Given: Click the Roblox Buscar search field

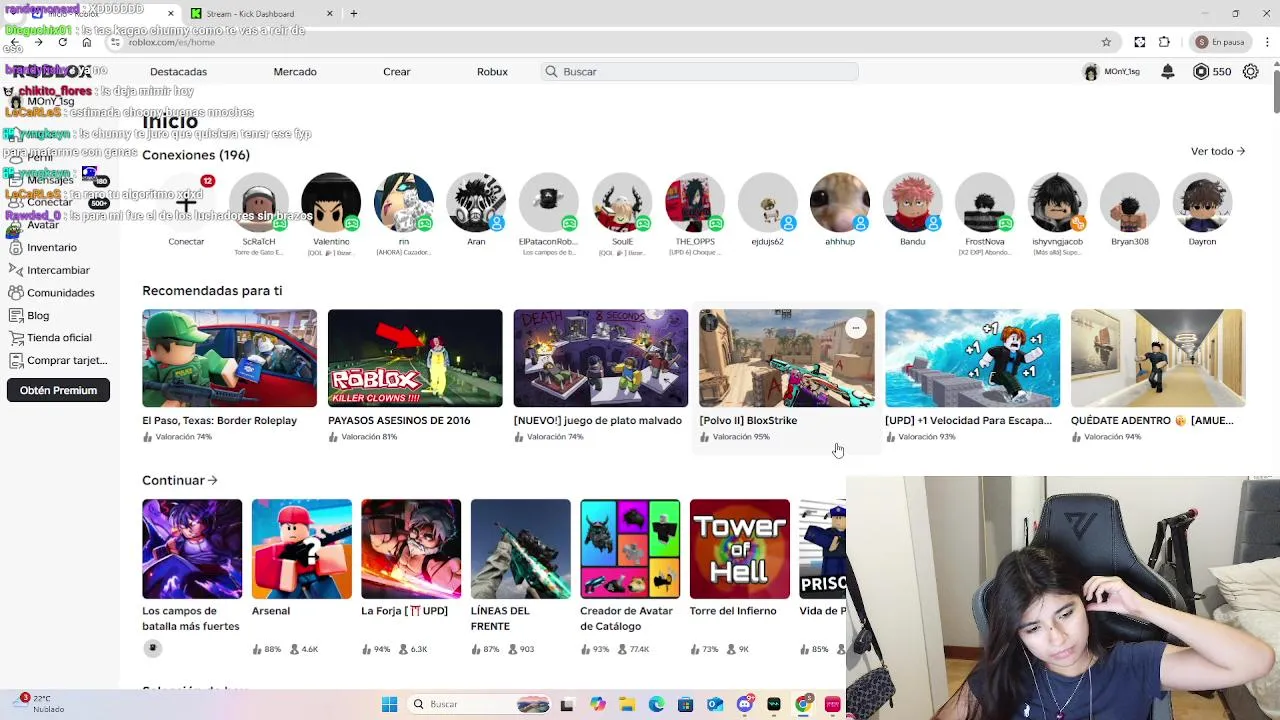Looking at the screenshot, I should [x=699, y=72].
